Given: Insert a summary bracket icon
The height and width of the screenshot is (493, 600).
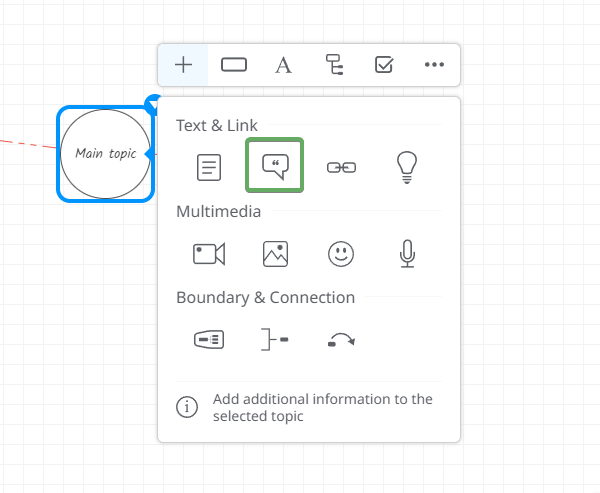Looking at the screenshot, I should 275,339.
